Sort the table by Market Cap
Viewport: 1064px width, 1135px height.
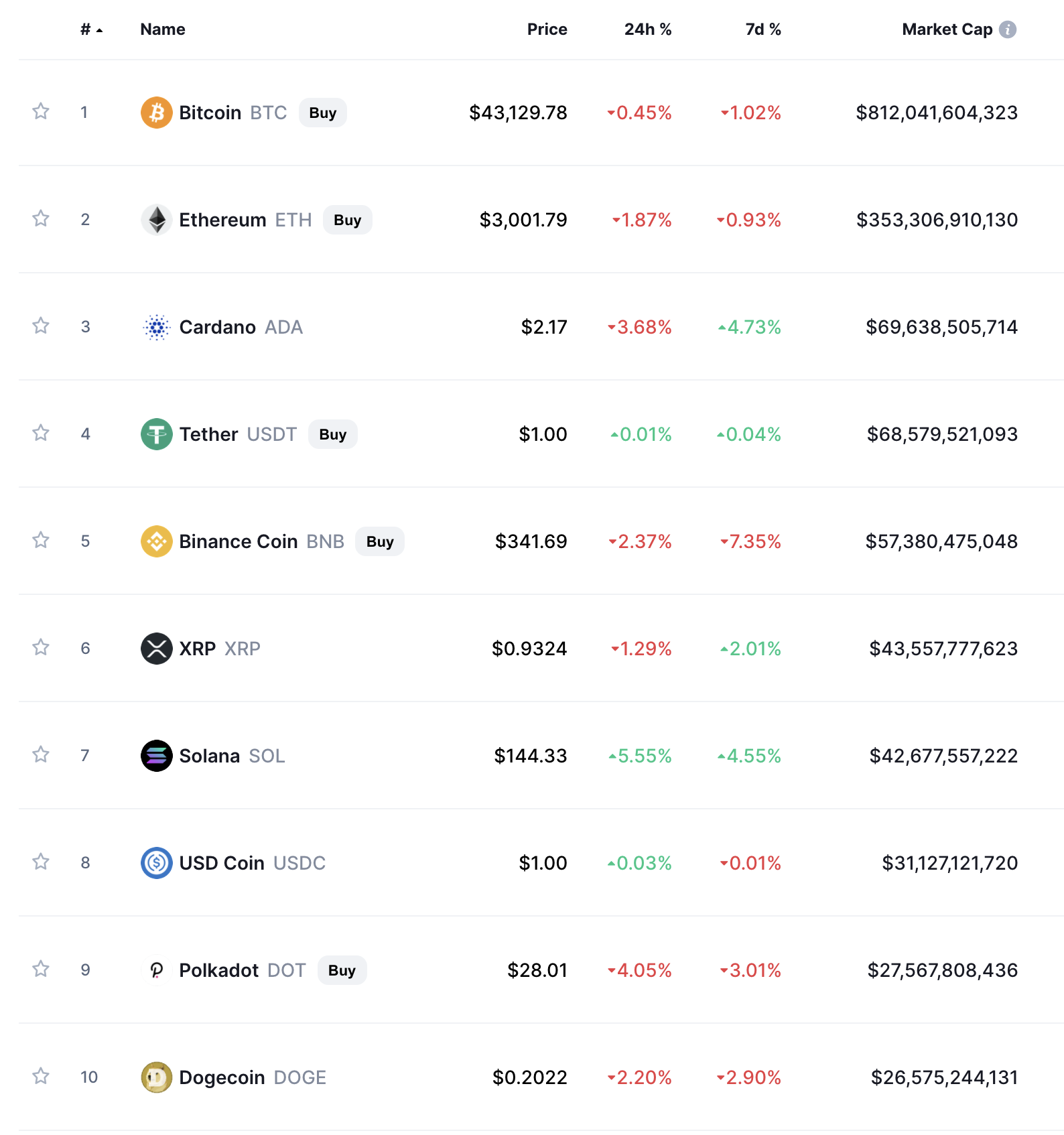[947, 29]
